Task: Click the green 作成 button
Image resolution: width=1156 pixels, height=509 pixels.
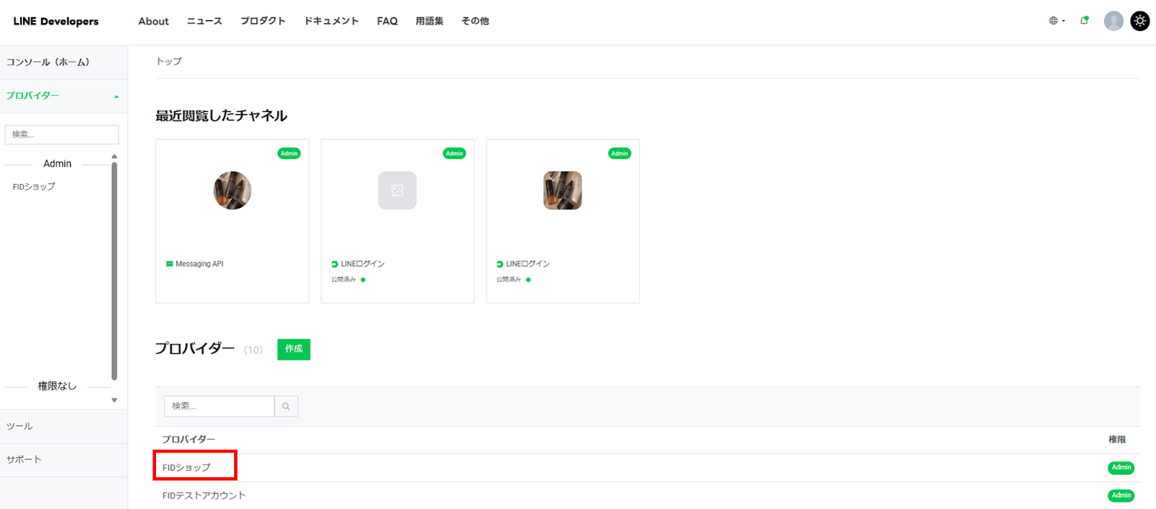Action: coord(294,349)
